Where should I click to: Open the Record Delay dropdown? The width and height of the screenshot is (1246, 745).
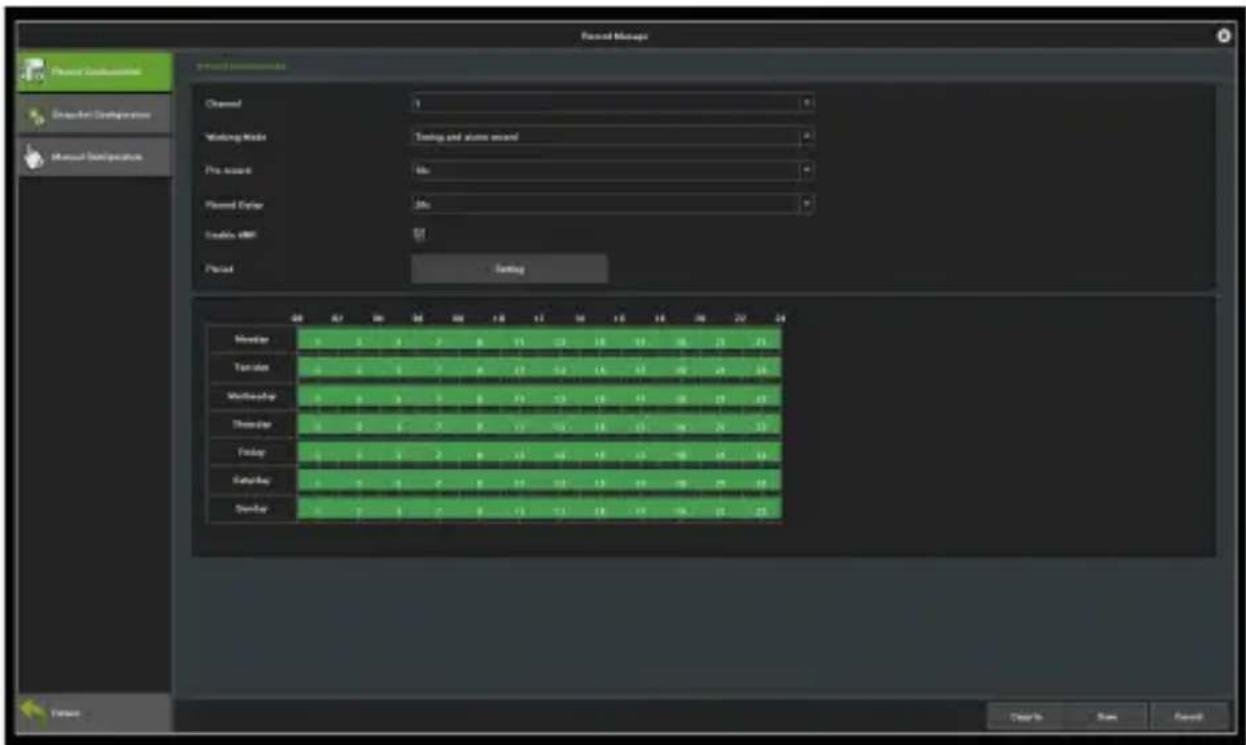coord(612,203)
